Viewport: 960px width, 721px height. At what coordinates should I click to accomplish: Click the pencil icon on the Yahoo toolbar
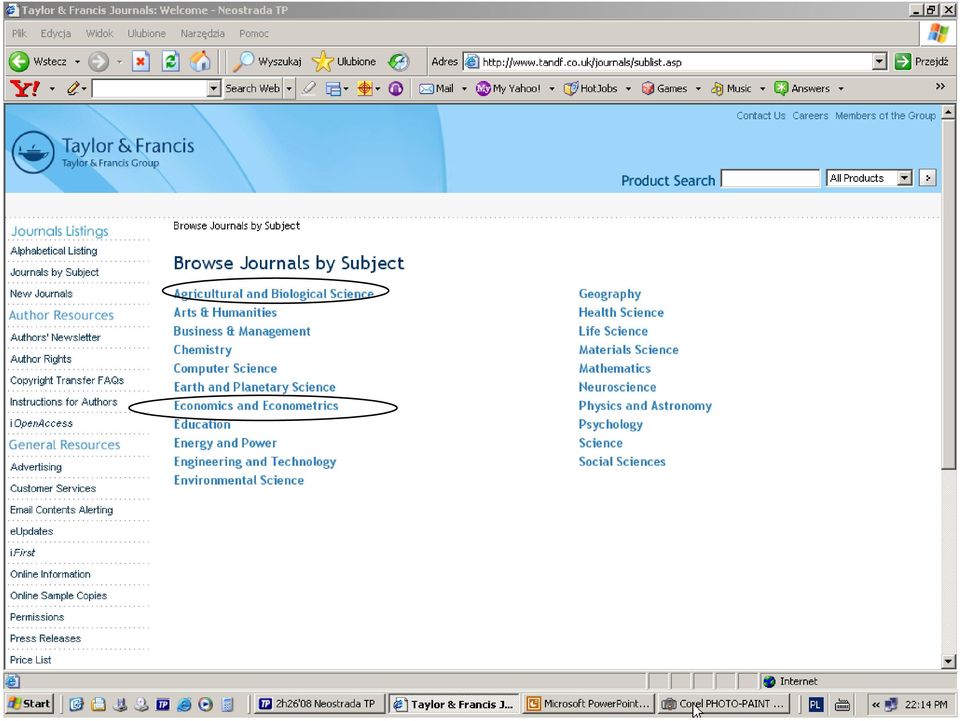pyautogui.click(x=73, y=89)
